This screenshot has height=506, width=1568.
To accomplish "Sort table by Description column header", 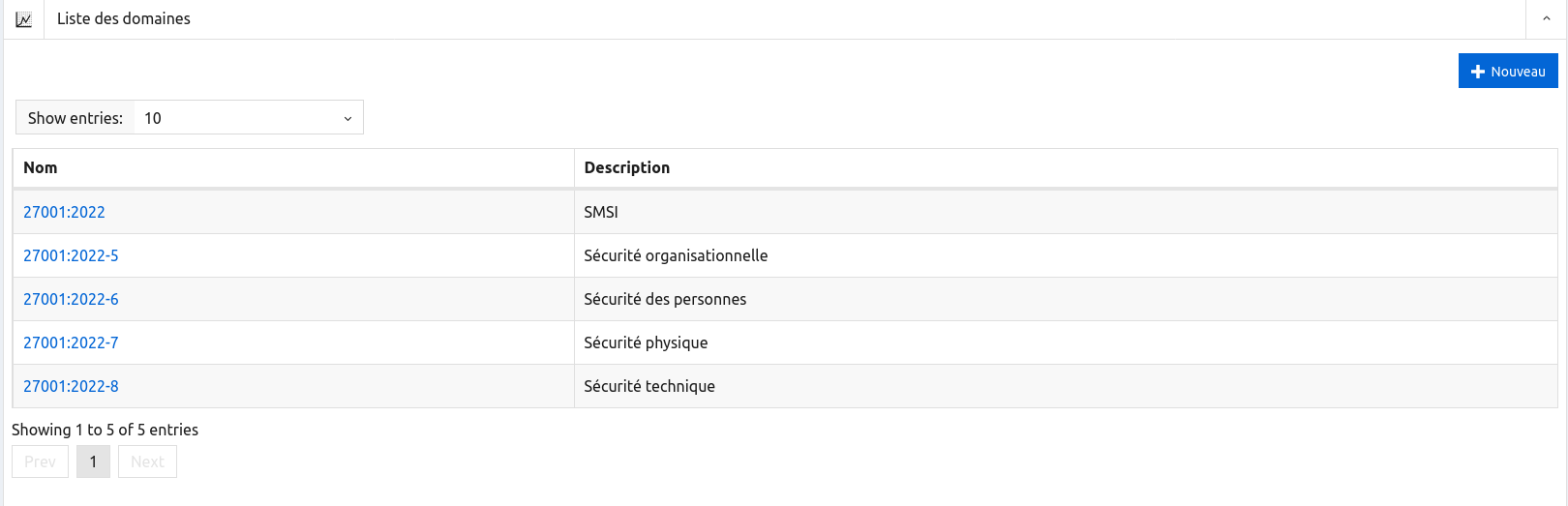I will pos(626,167).
